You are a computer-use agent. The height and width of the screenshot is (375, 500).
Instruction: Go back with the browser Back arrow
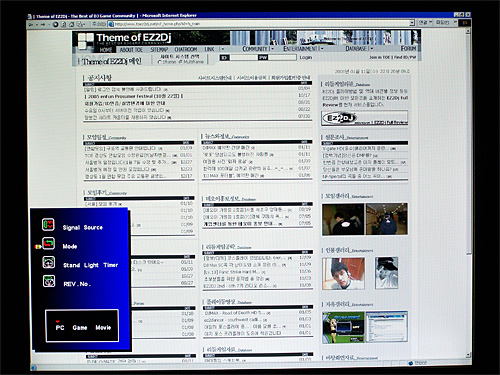[x=31, y=24]
